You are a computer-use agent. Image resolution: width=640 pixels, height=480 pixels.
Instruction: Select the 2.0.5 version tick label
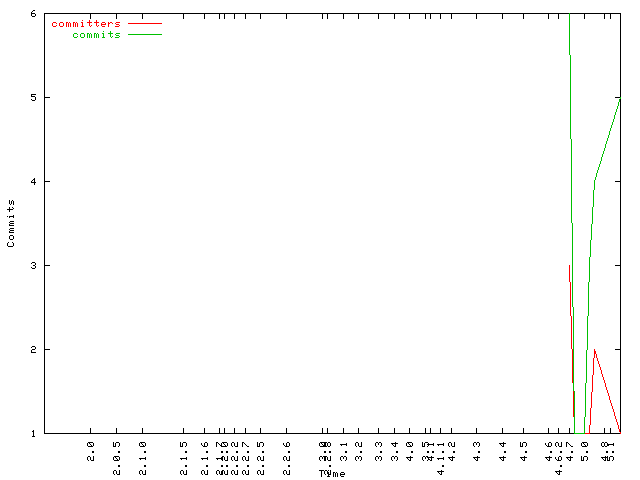(x=117, y=450)
